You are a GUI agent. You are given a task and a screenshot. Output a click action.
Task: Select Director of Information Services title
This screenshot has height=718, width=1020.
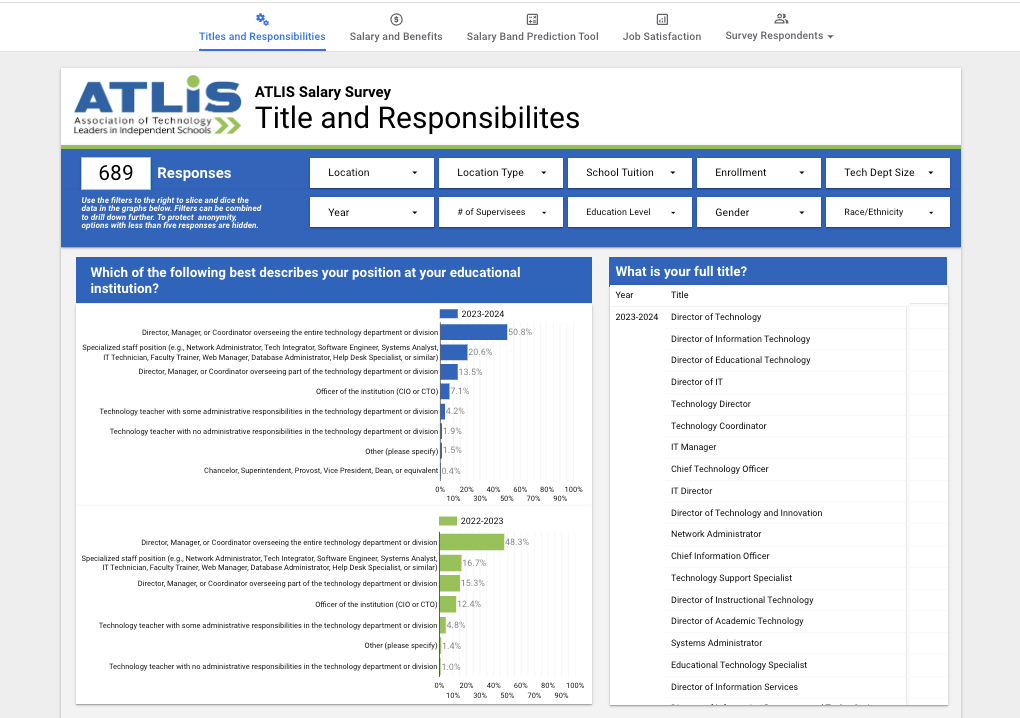click(734, 687)
